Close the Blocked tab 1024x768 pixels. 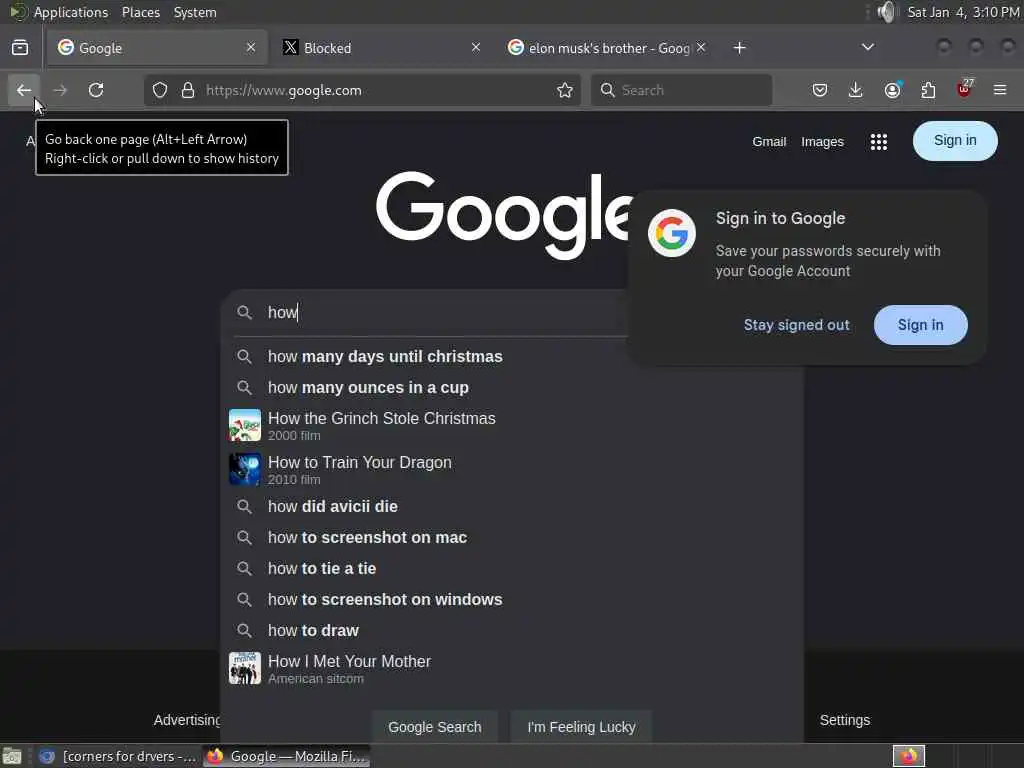476,47
